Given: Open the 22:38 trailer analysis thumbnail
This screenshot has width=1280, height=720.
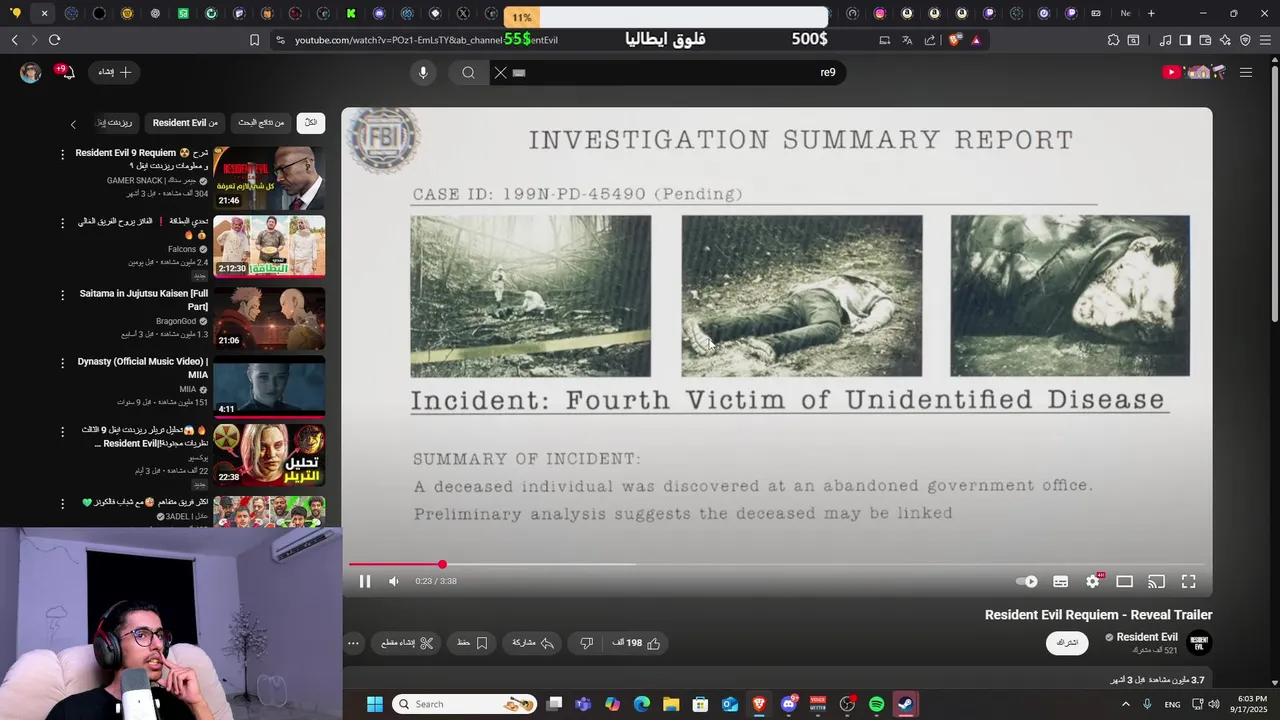Looking at the screenshot, I should coord(269,455).
